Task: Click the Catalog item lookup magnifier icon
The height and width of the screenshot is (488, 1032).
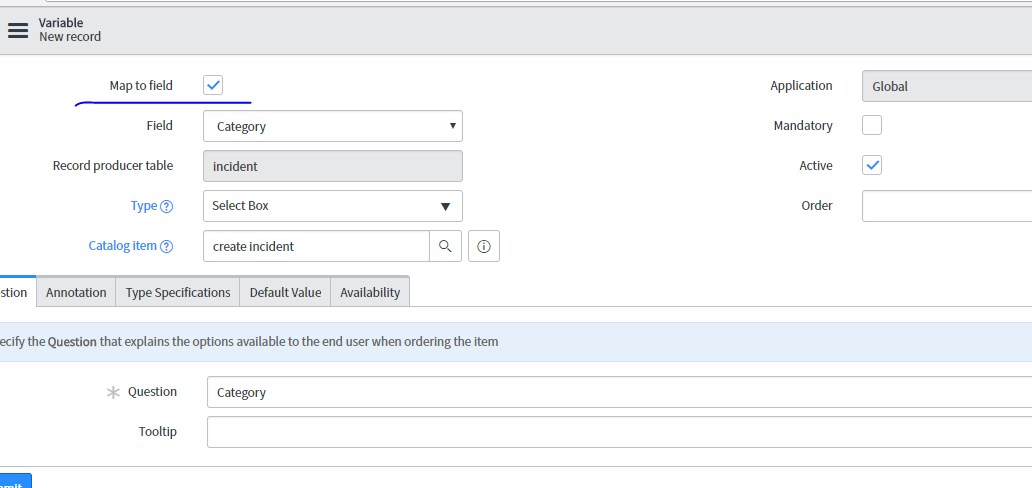Action: (446, 246)
